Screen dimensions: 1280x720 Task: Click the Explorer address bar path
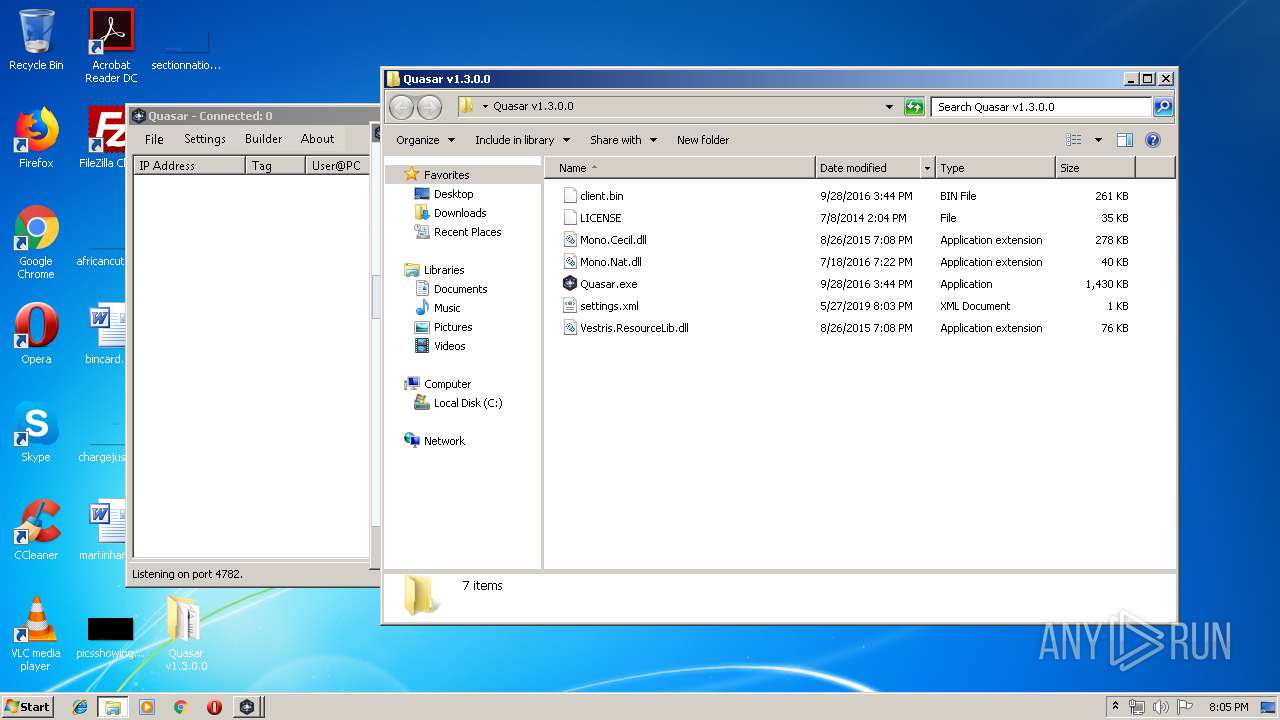point(533,106)
